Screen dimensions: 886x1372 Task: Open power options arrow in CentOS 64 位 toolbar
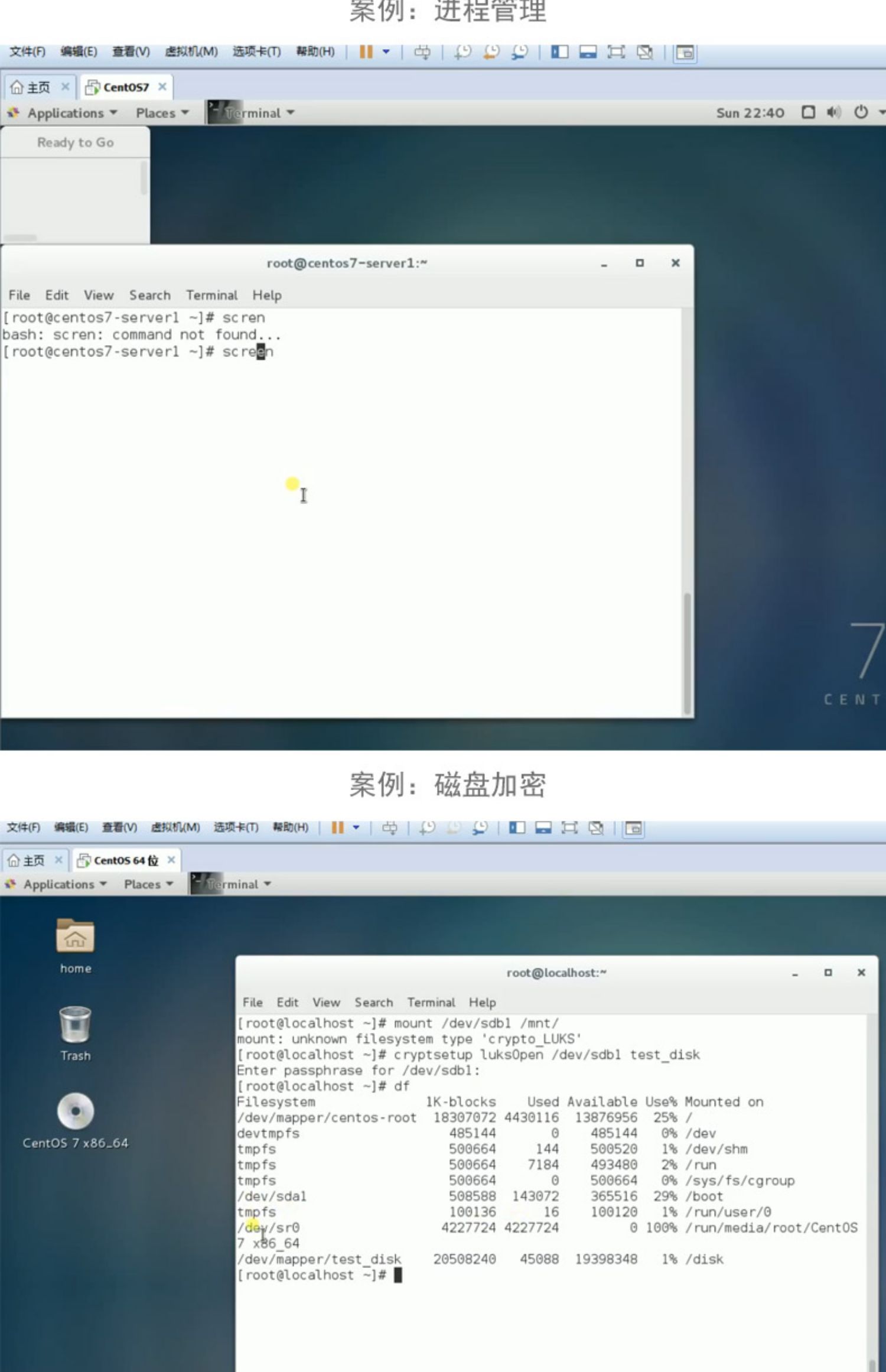(356, 828)
